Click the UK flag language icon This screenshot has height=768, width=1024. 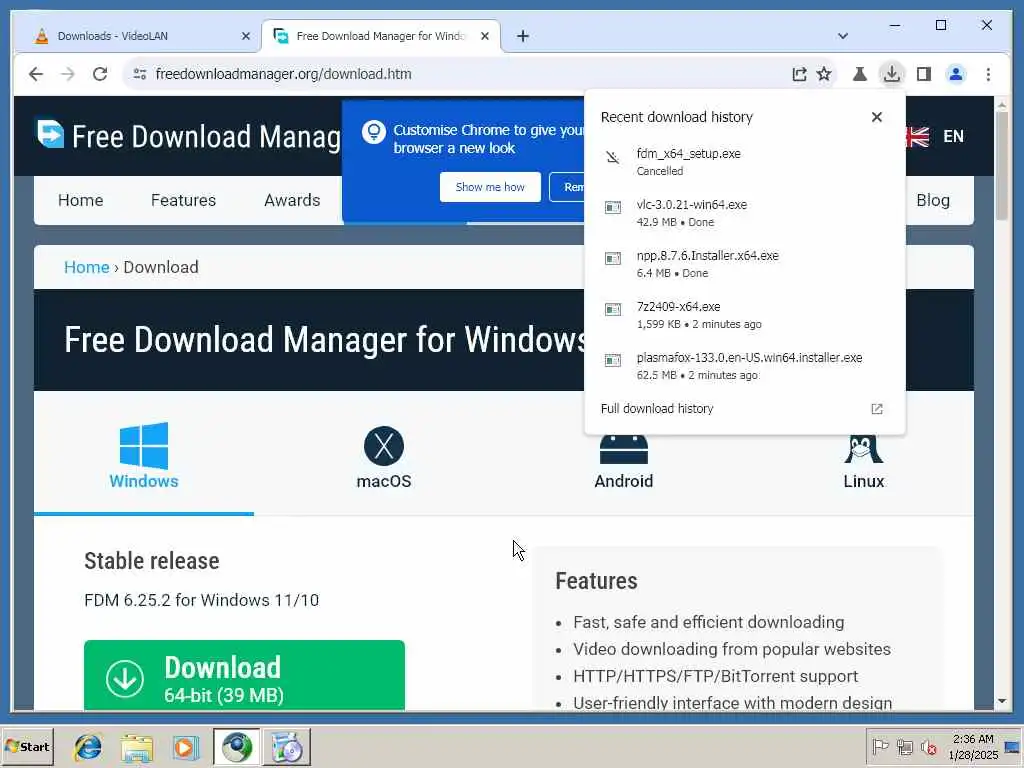(x=917, y=136)
